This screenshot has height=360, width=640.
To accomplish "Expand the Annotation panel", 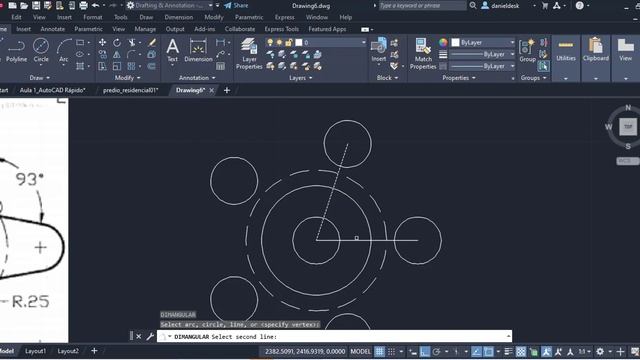I will click(x=197, y=78).
